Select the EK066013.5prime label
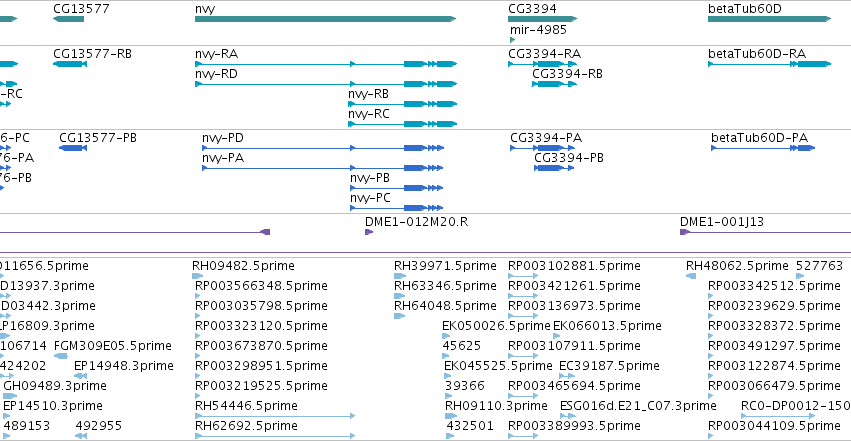Image resolution: width=851 pixels, height=441 pixels. click(607, 326)
